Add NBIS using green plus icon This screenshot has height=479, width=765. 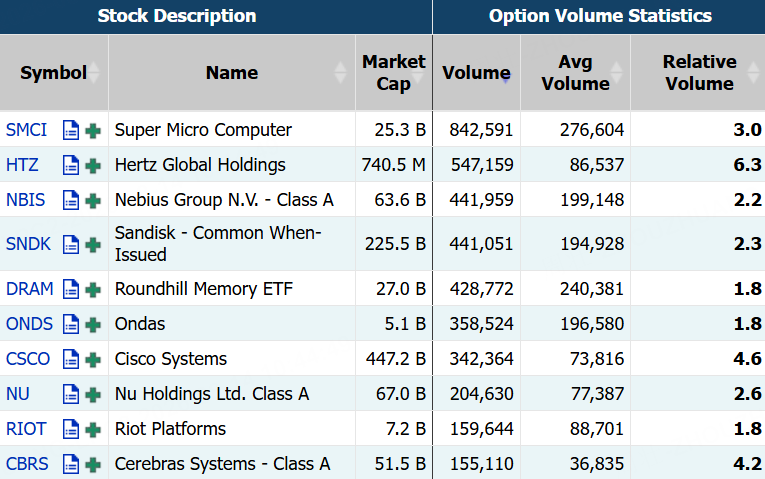[x=93, y=201]
